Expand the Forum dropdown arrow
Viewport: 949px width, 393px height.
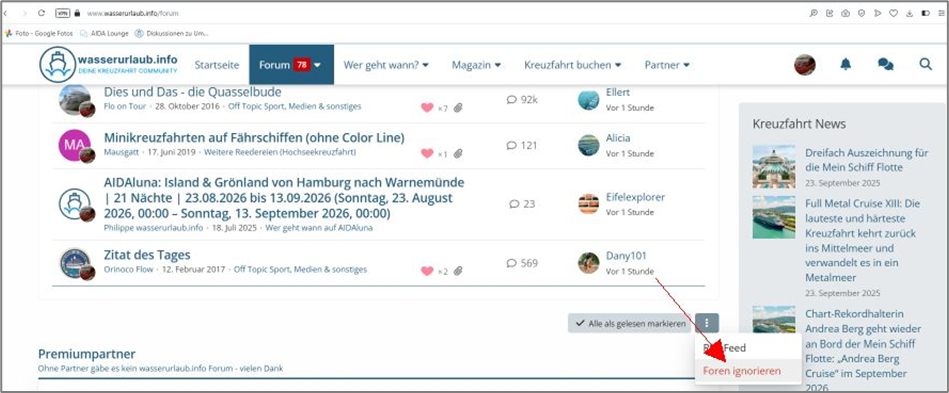pyautogui.click(x=317, y=65)
